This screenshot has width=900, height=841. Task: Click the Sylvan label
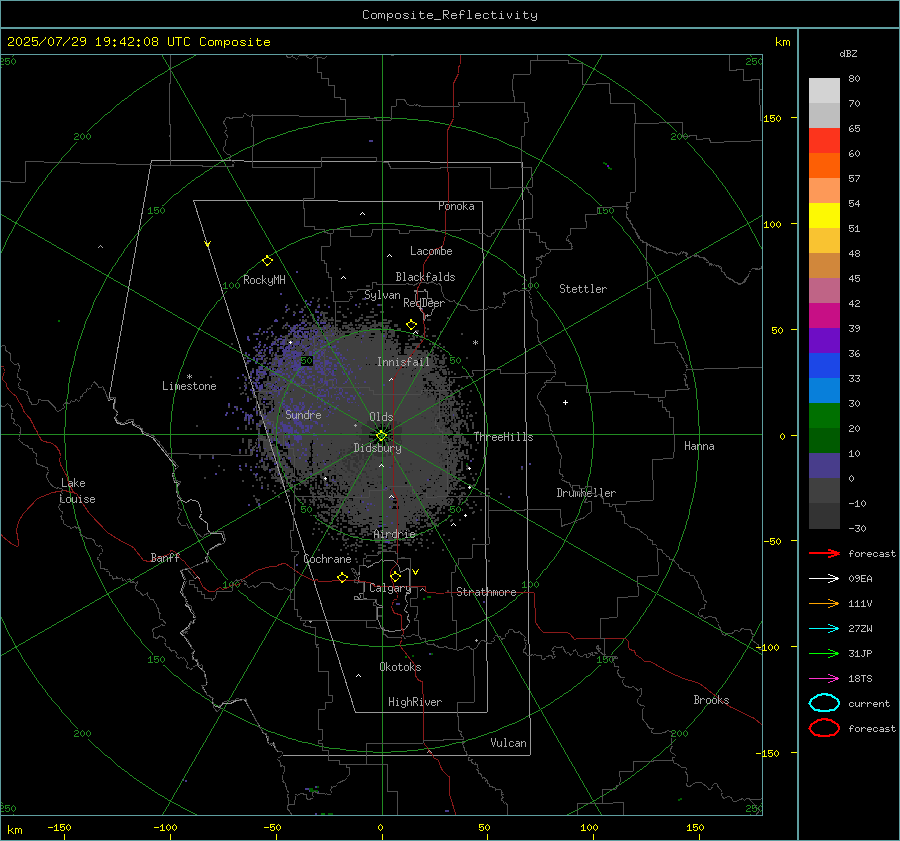[382, 295]
